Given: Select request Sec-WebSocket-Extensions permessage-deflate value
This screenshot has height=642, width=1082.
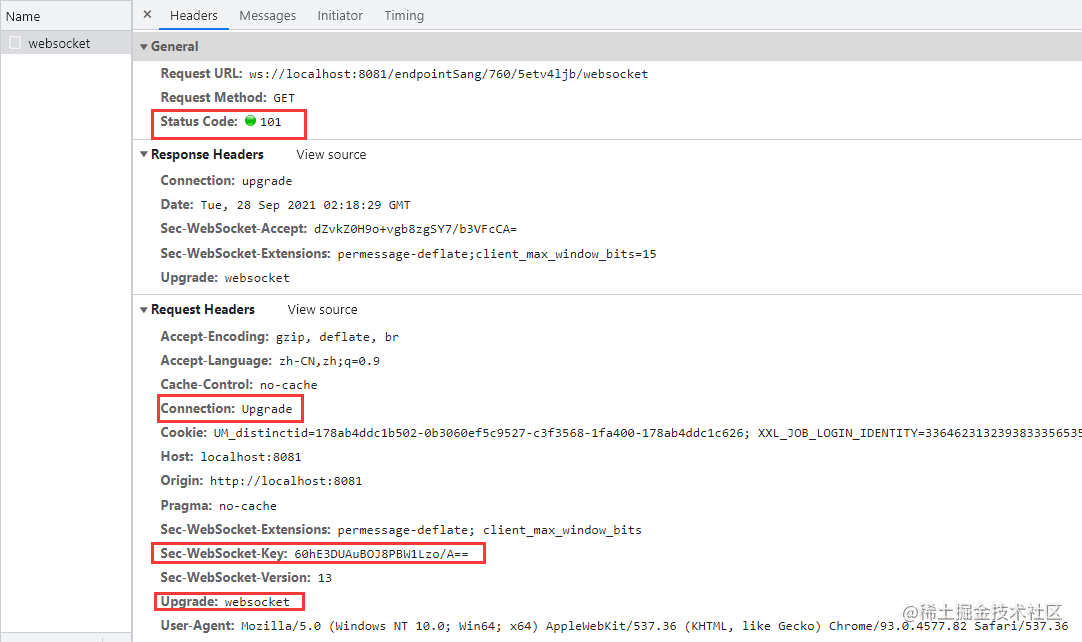Looking at the screenshot, I should [x=489, y=530].
